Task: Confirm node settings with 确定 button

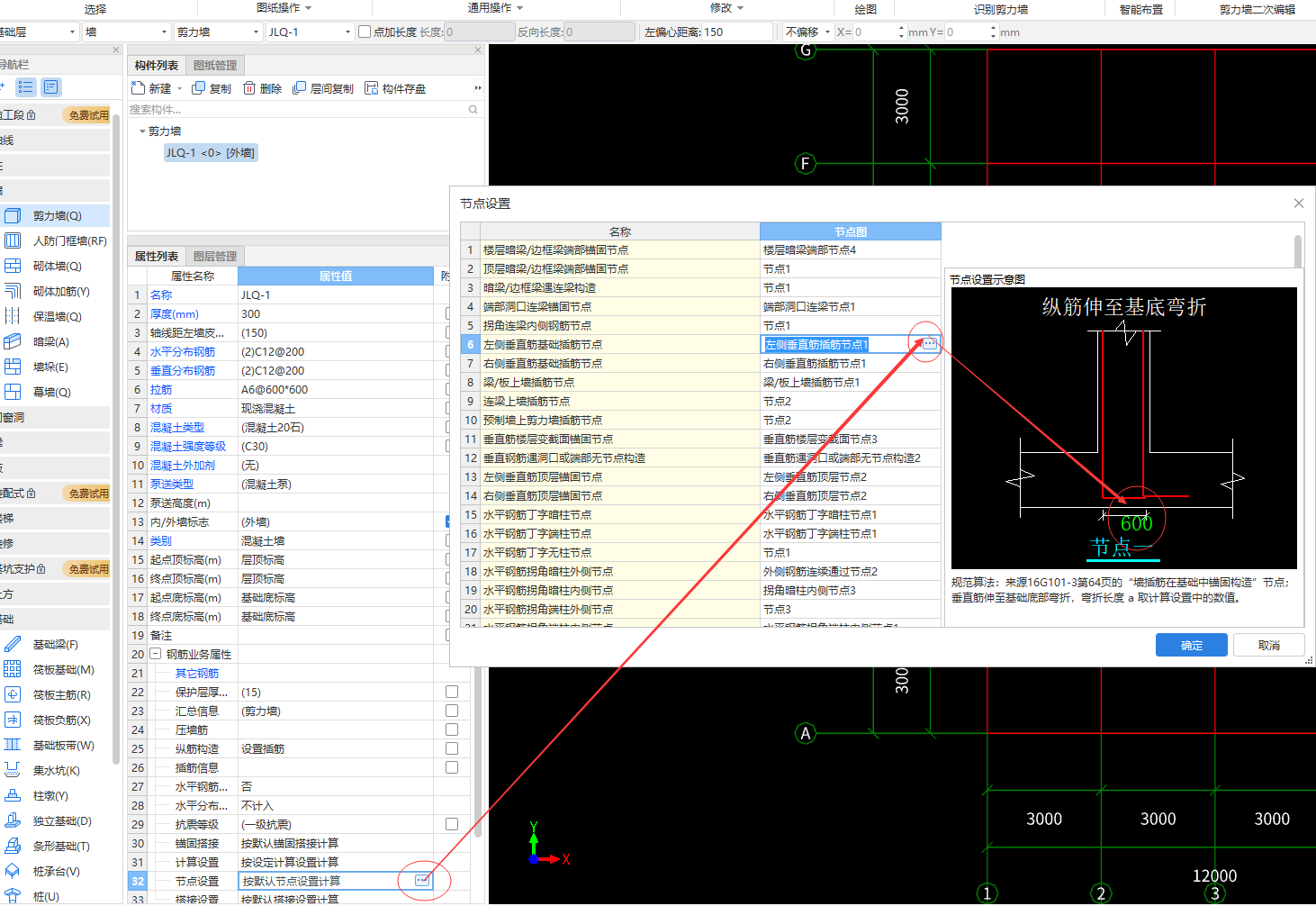Action: [1192, 645]
